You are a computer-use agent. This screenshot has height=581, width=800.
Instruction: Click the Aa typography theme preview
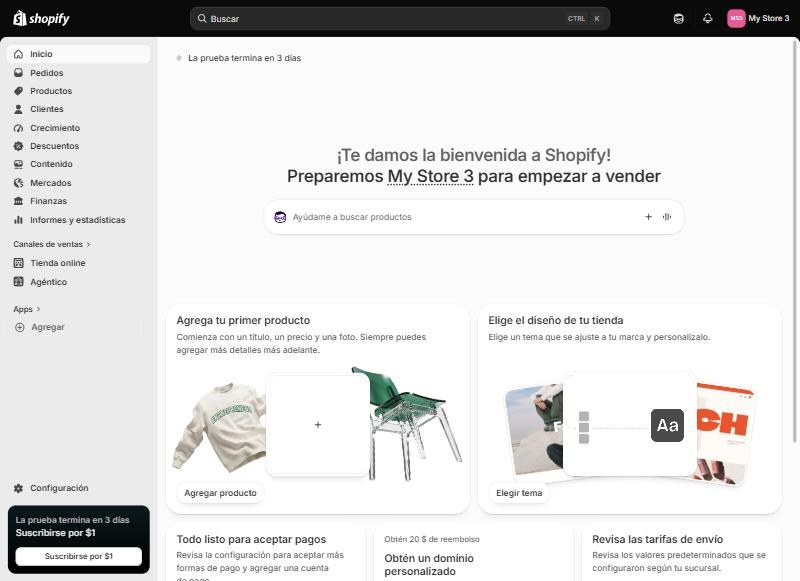667,425
